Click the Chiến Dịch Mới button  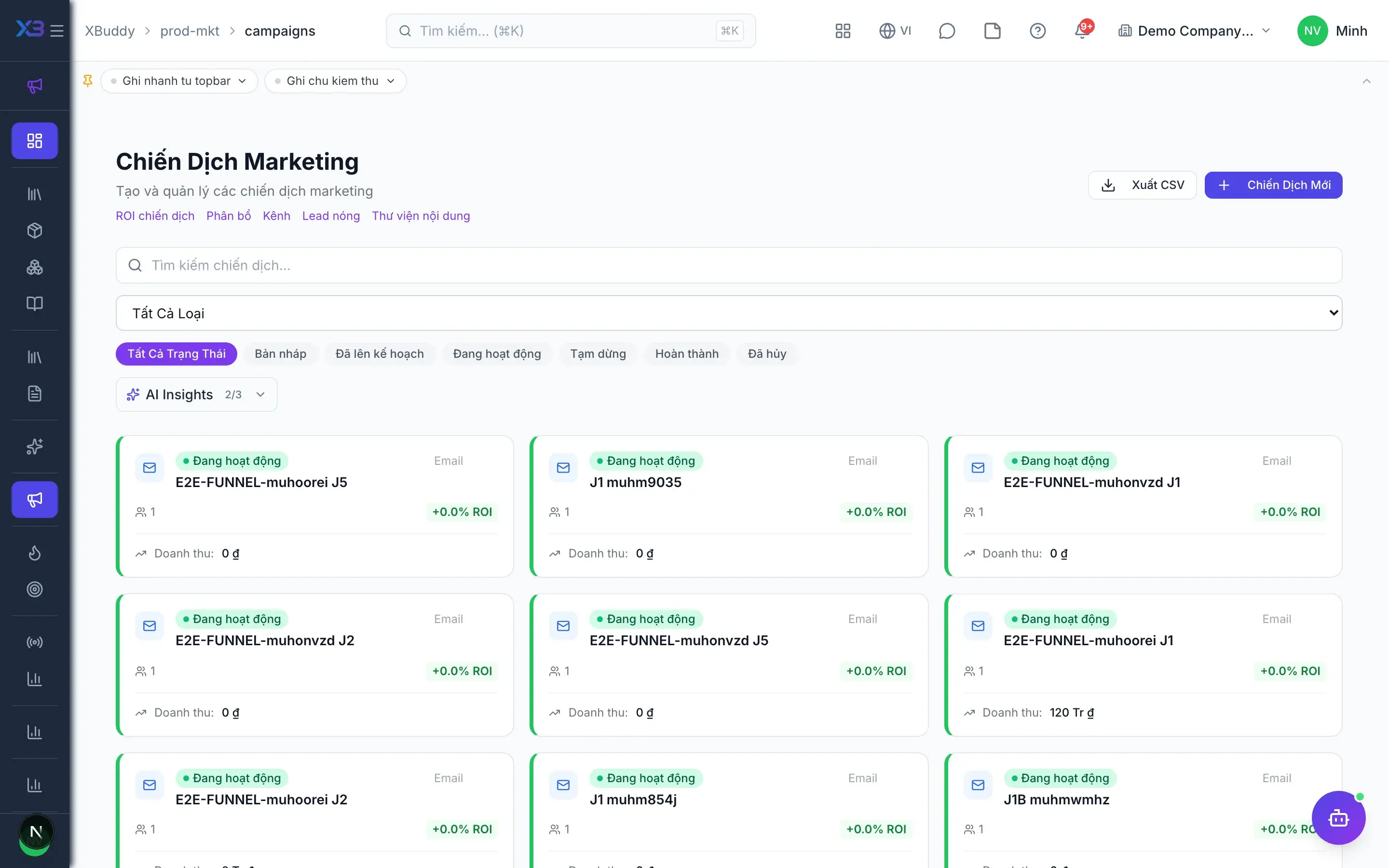coord(1273,185)
